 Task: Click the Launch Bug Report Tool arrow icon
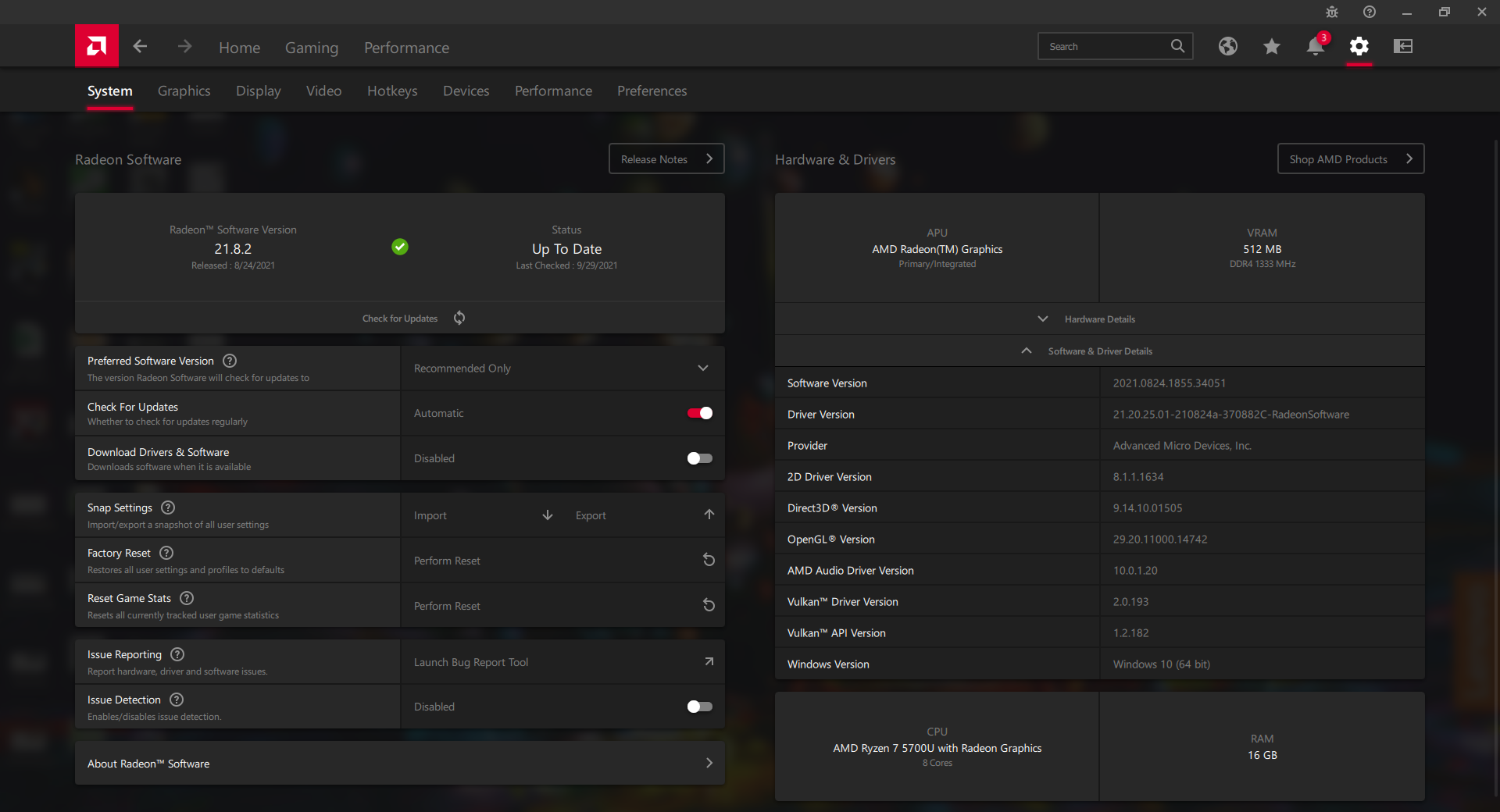click(x=709, y=661)
